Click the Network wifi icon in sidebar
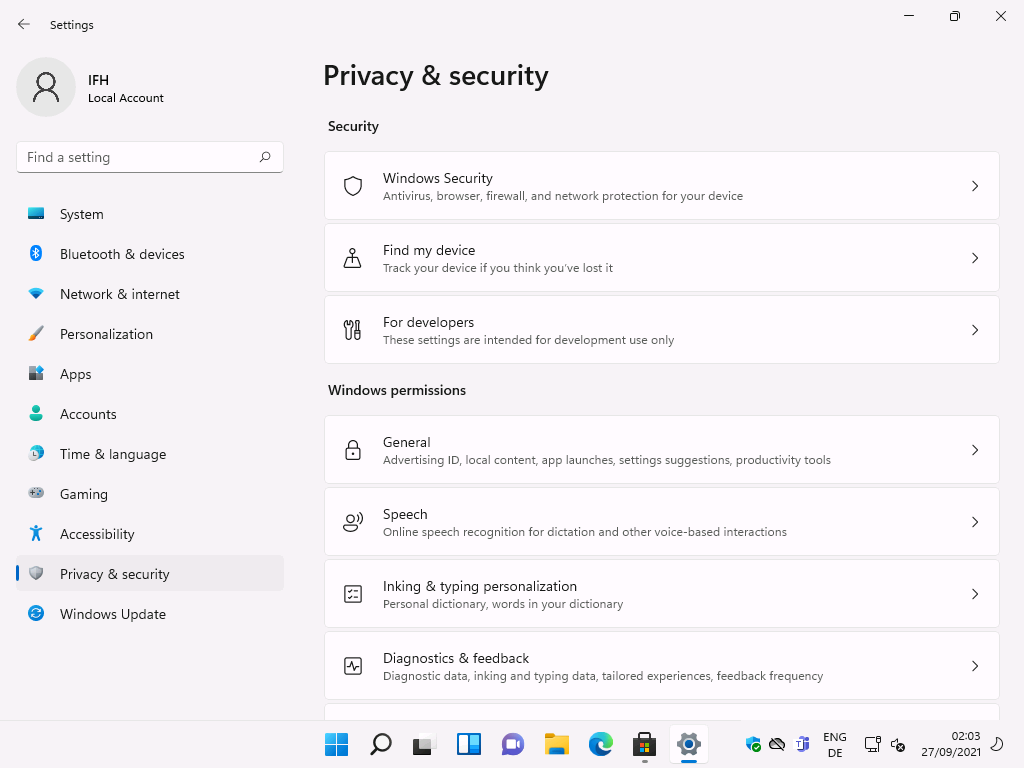The image size is (1024, 768). point(36,294)
